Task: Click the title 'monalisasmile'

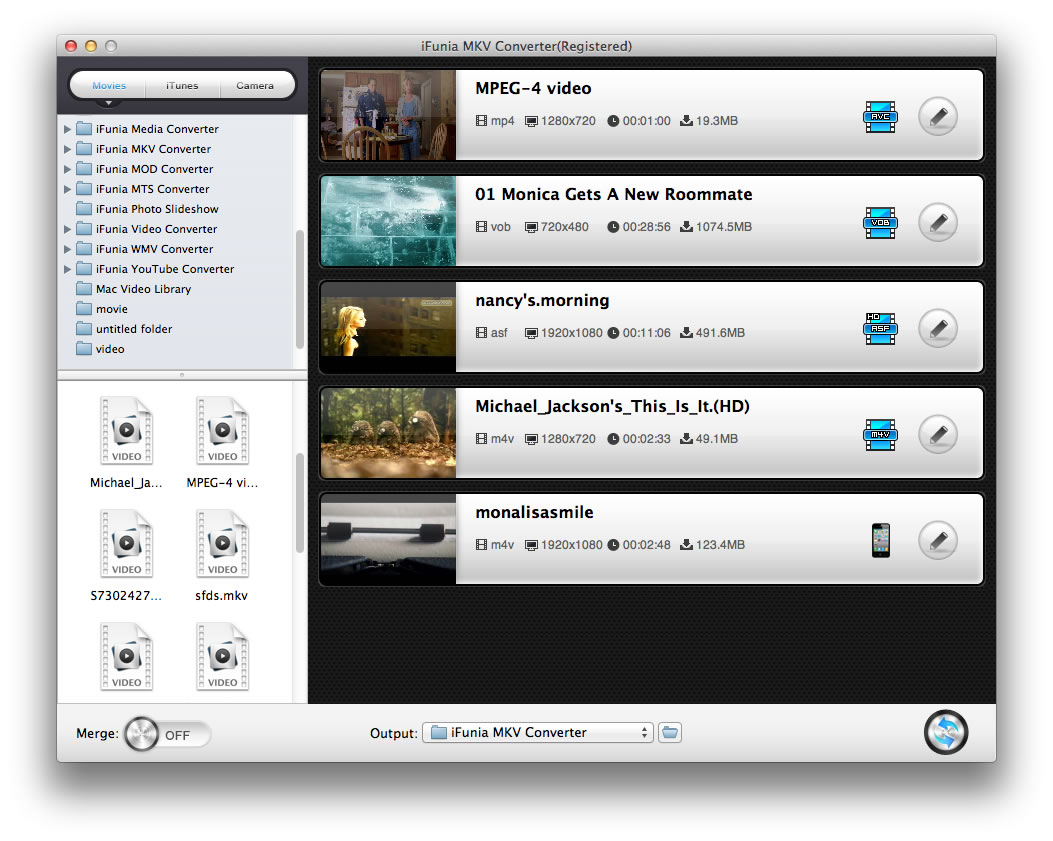Action: pyautogui.click(x=535, y=513)
